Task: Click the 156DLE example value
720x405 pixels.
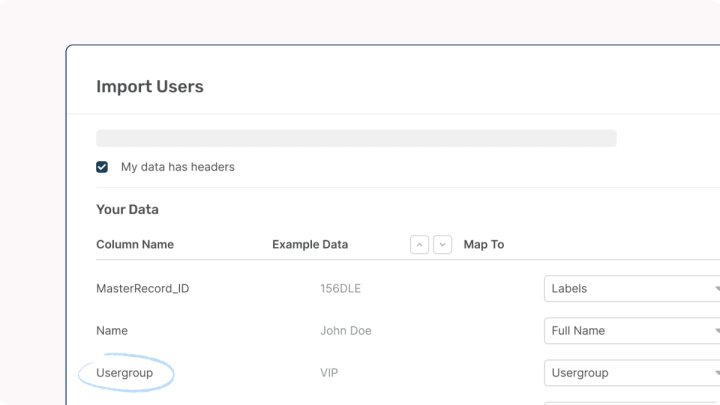Action: tap(340, 289)
